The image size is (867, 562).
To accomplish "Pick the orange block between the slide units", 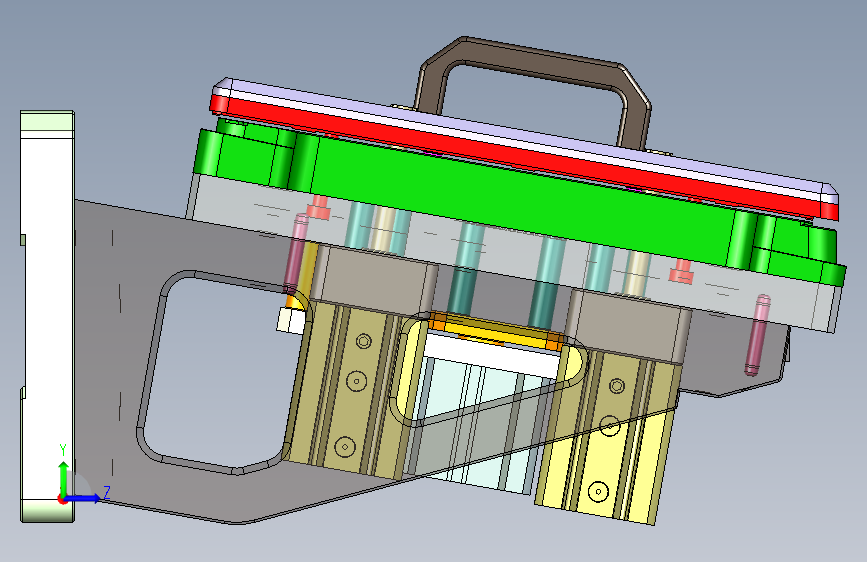I will coord(495,332).
